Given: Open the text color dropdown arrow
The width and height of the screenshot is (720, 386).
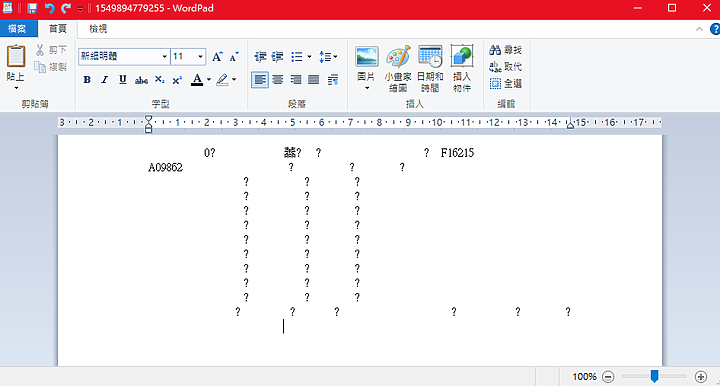Looking at the screenshot, I should [x=209, y=80].
